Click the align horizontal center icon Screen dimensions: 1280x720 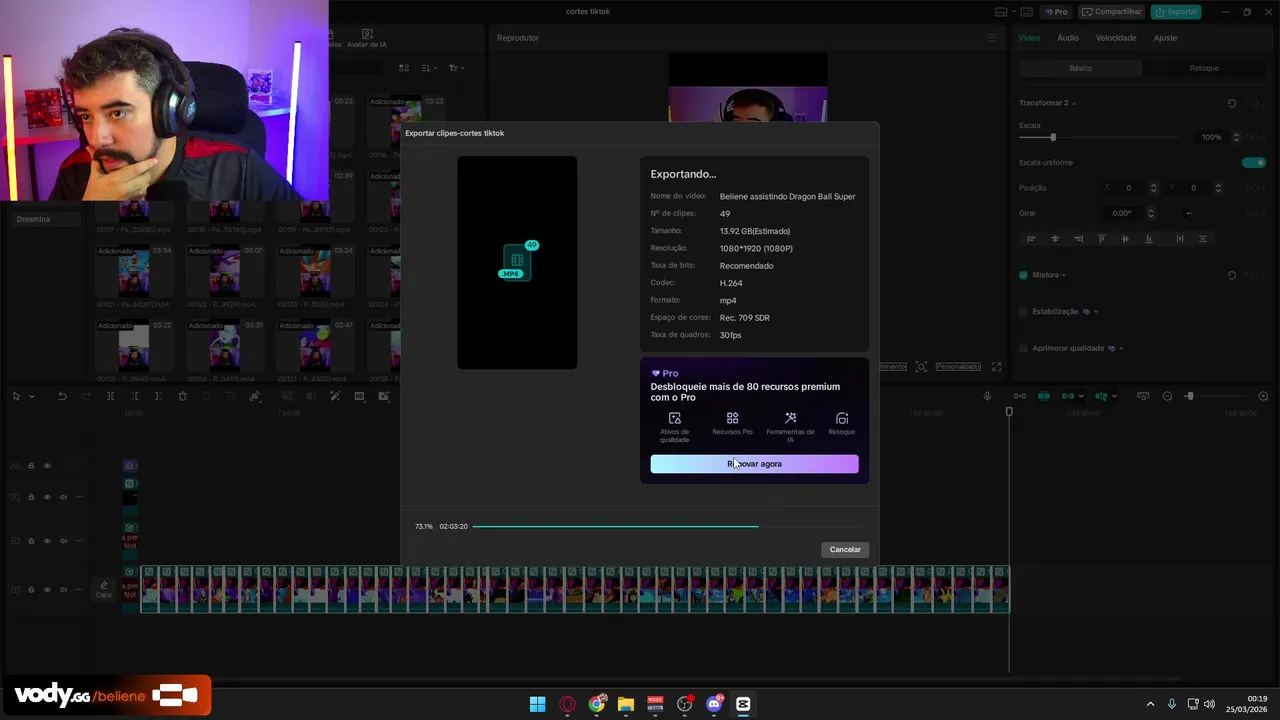(x=1055, y=239)
